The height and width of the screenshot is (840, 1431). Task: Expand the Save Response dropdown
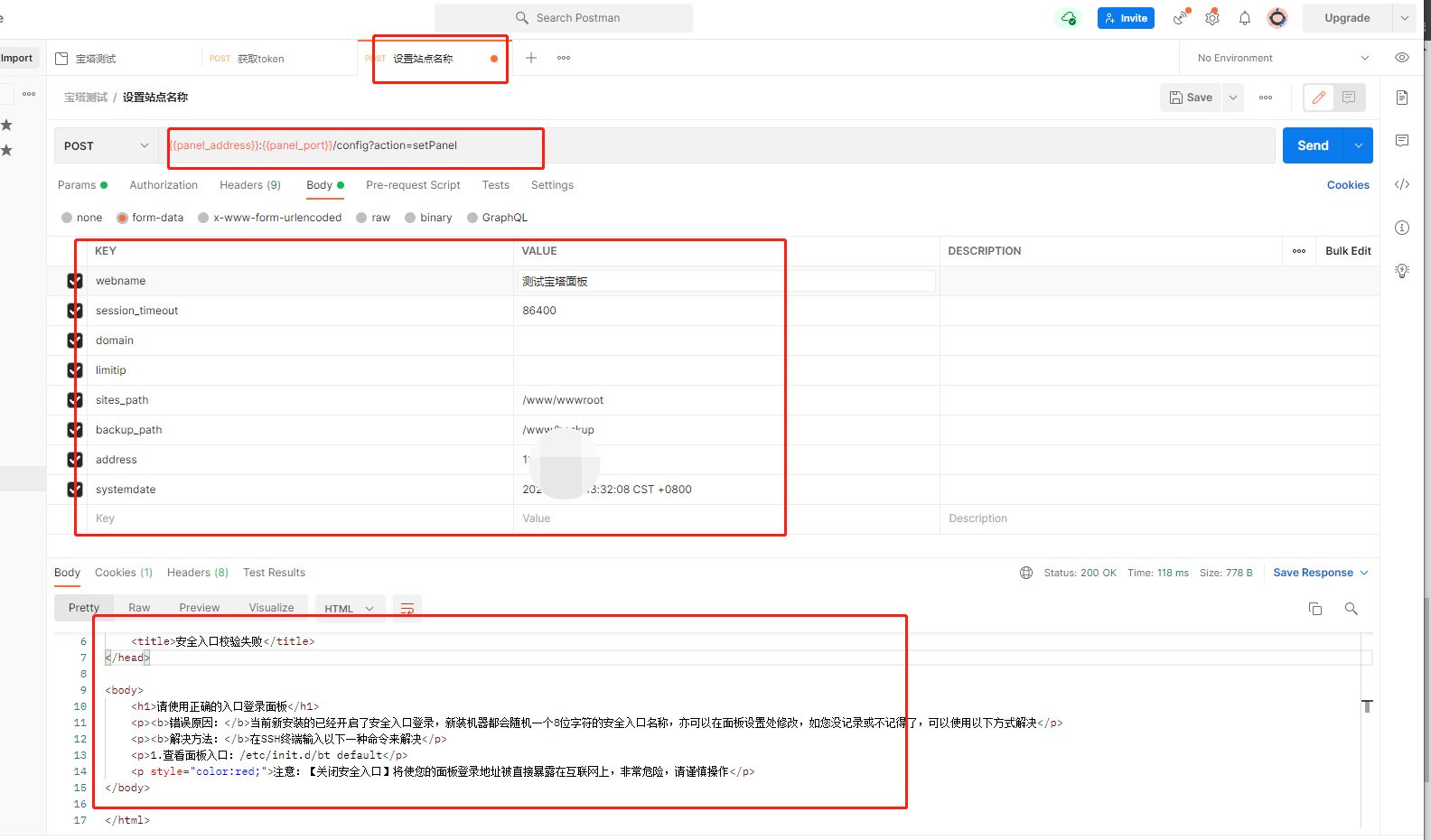(x=1364, y=573)
